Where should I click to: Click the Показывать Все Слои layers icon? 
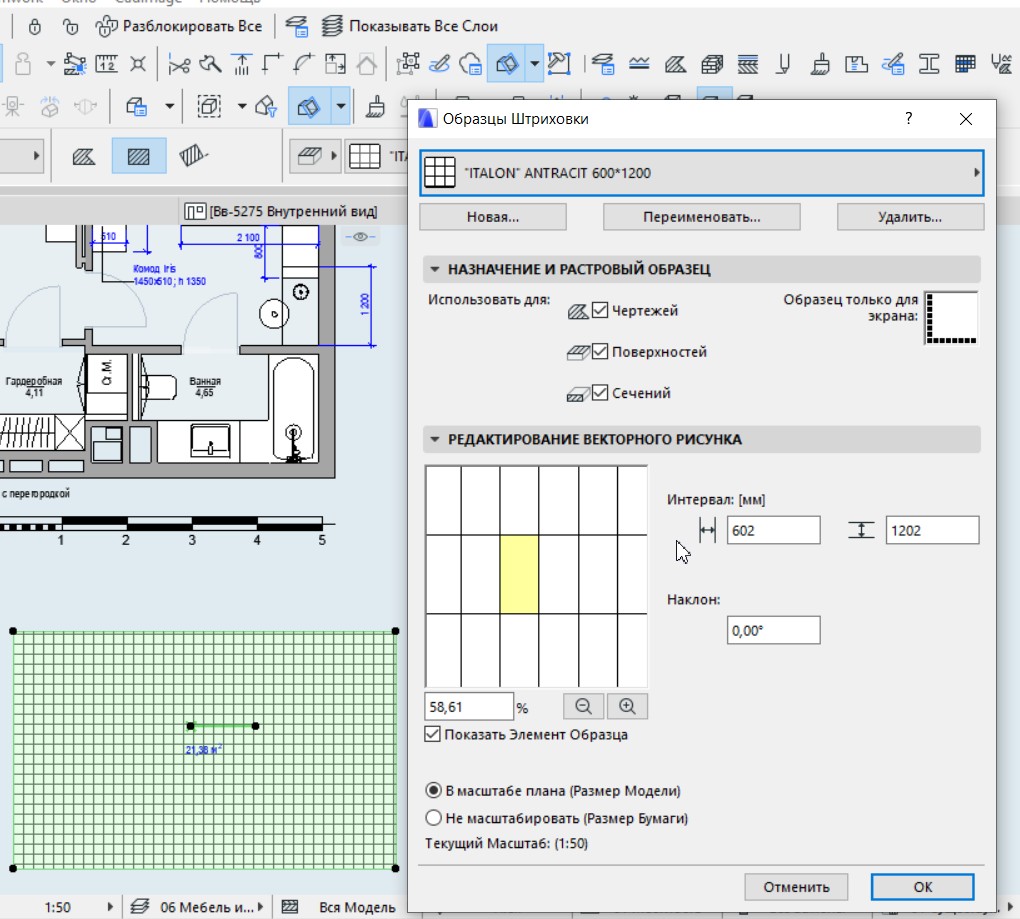pos(332,26)
